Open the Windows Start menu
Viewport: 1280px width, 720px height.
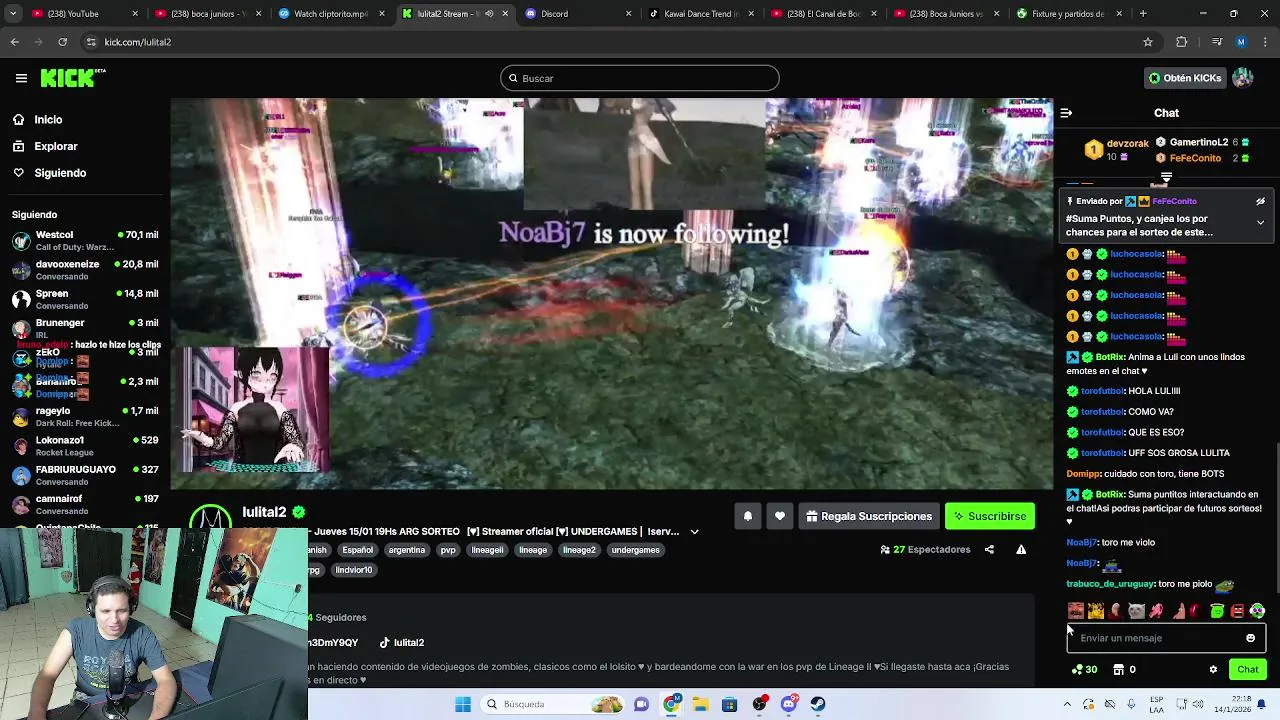tap(462, 704)
